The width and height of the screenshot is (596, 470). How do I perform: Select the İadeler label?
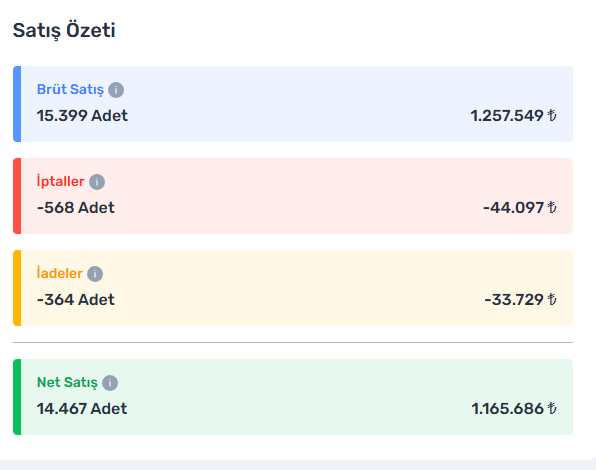coord(59,273)
